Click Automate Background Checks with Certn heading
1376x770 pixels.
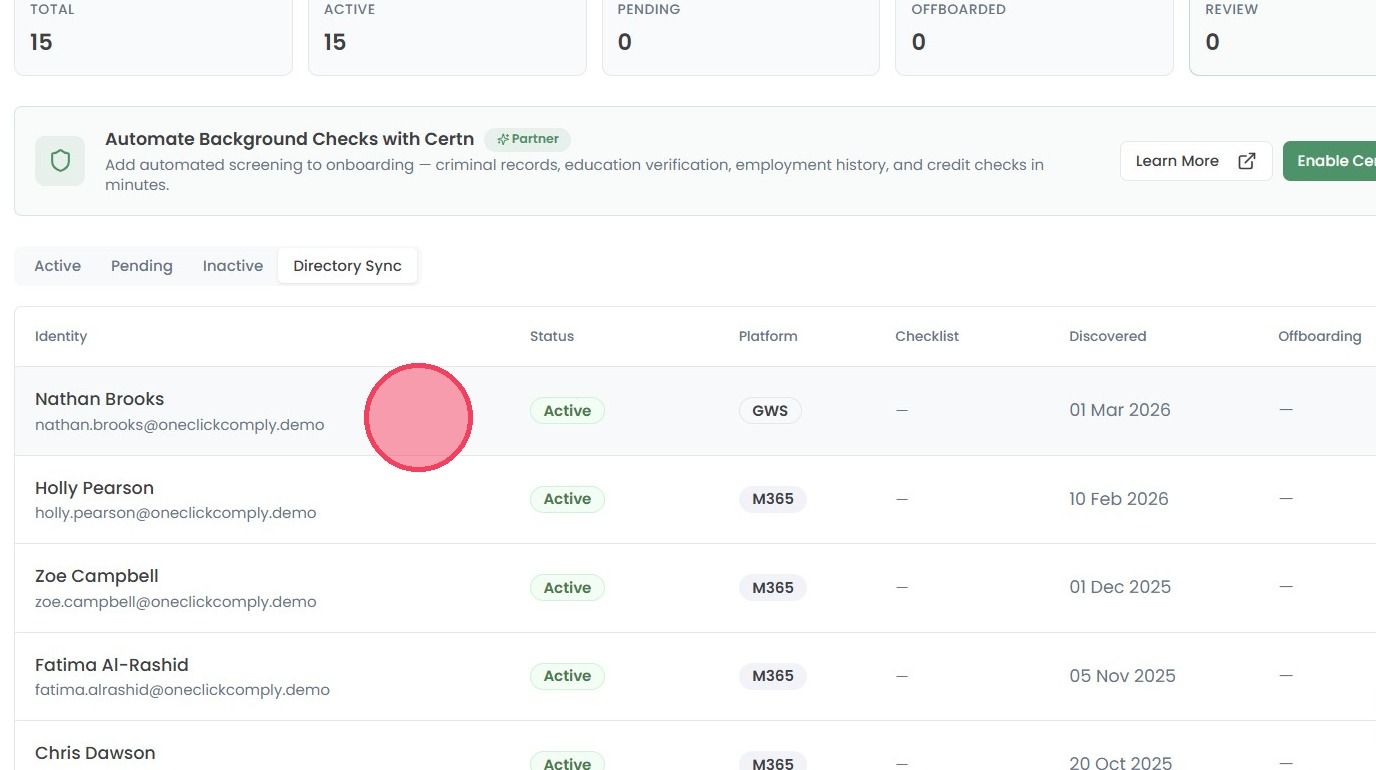tap(289, 139)
